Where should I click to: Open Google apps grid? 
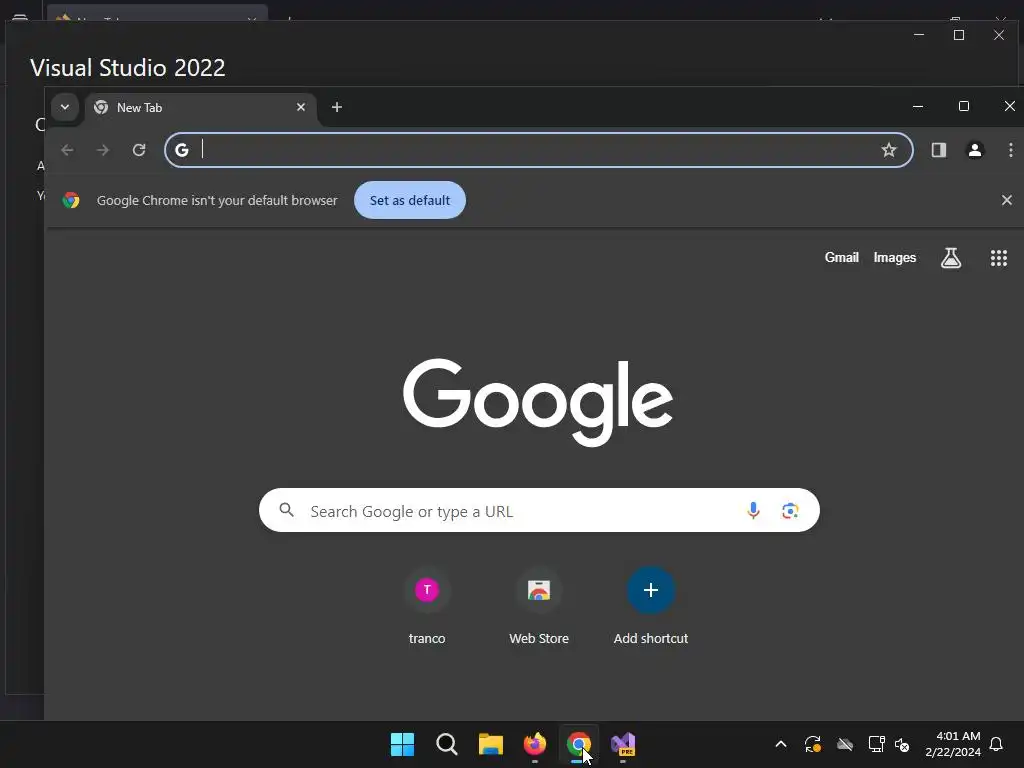[999, 258]
